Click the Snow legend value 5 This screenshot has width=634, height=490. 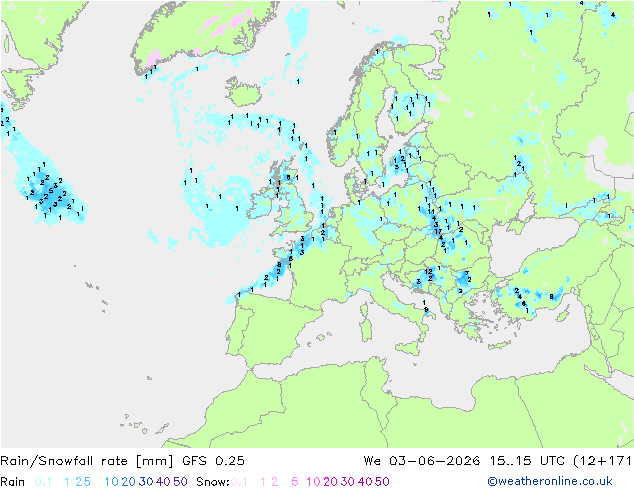(294, 482)
